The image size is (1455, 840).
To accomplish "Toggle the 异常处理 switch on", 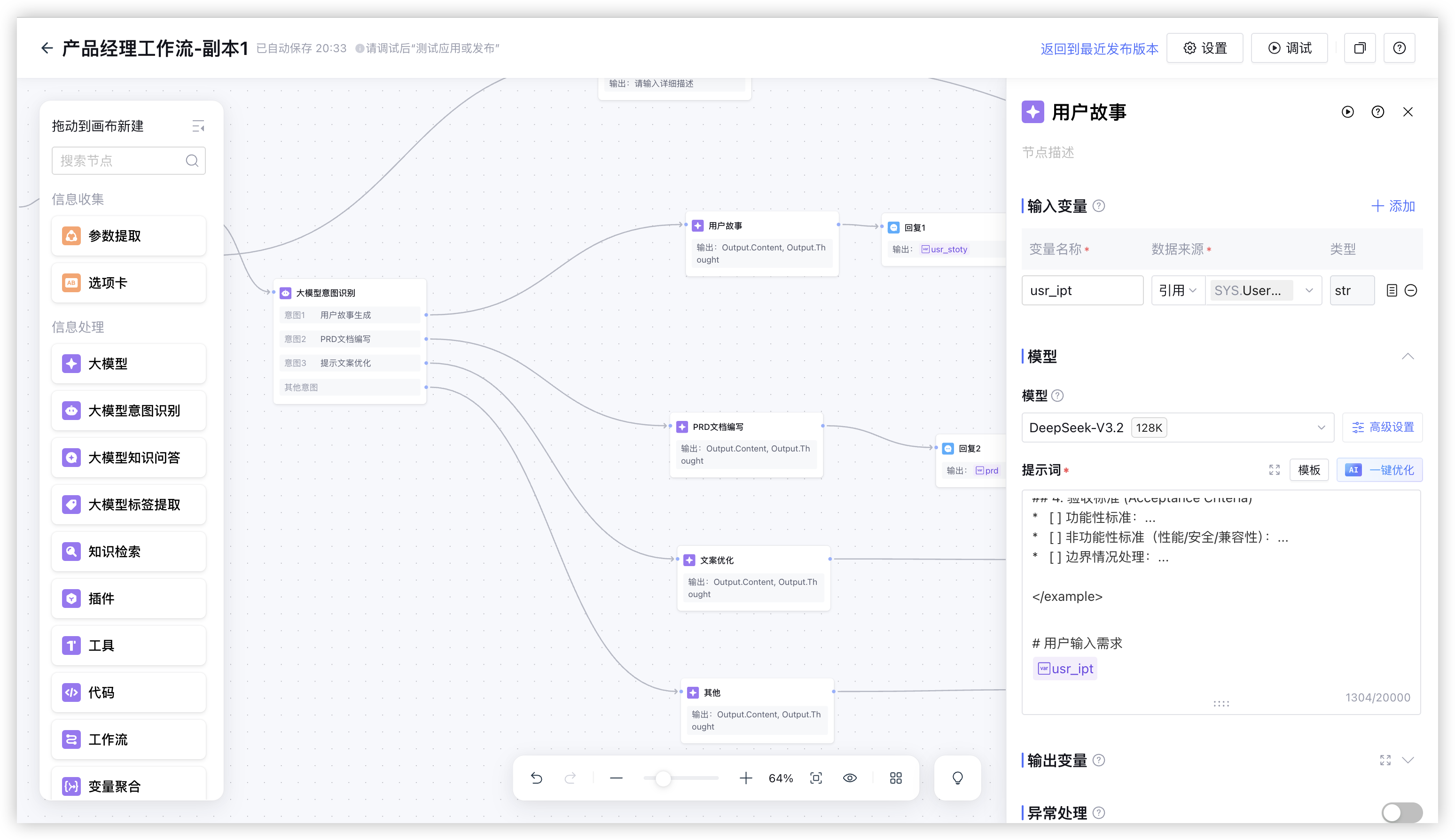I will [x=1401, y=812].
